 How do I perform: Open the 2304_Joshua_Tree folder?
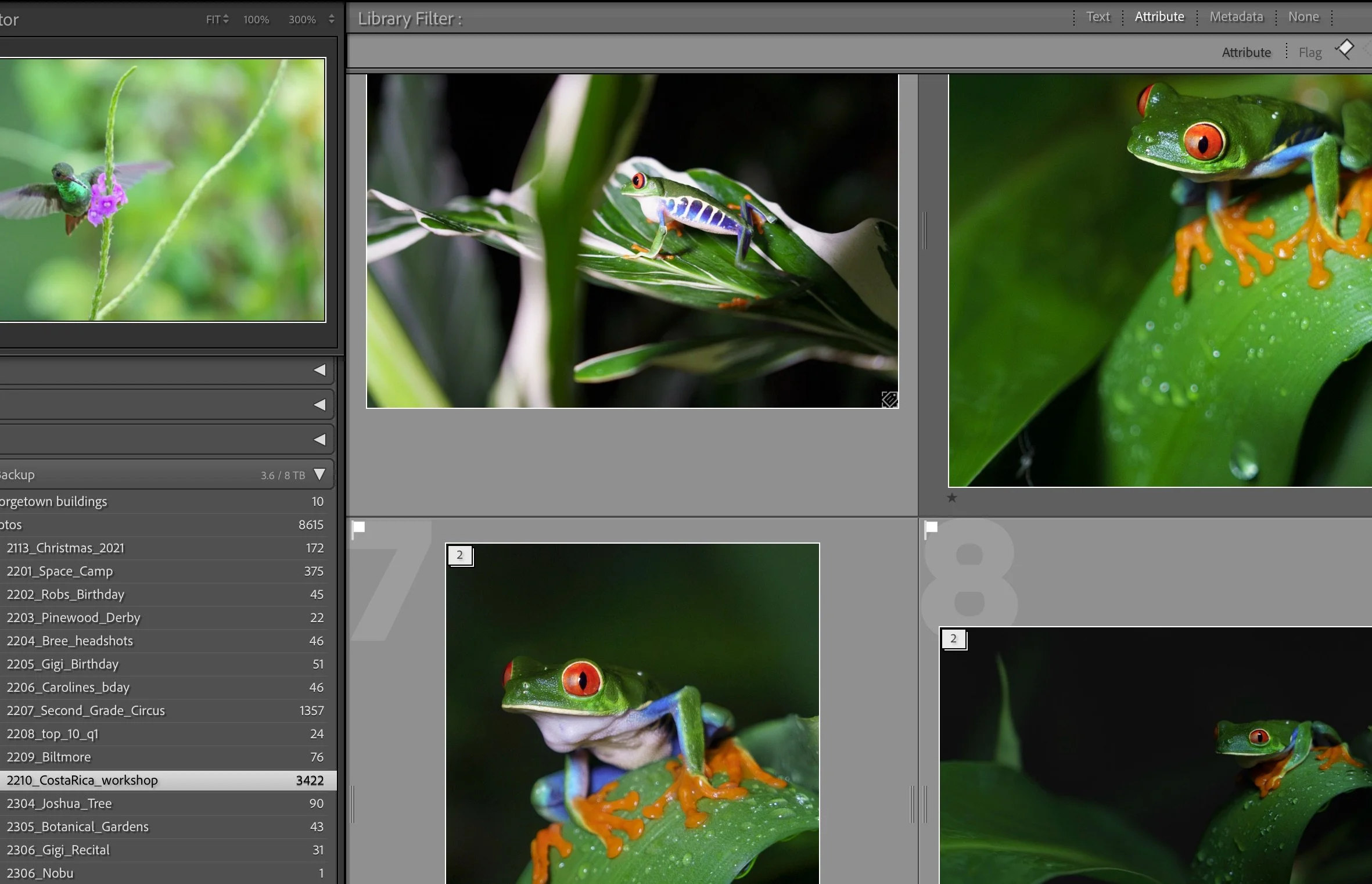tap(59, 803)
